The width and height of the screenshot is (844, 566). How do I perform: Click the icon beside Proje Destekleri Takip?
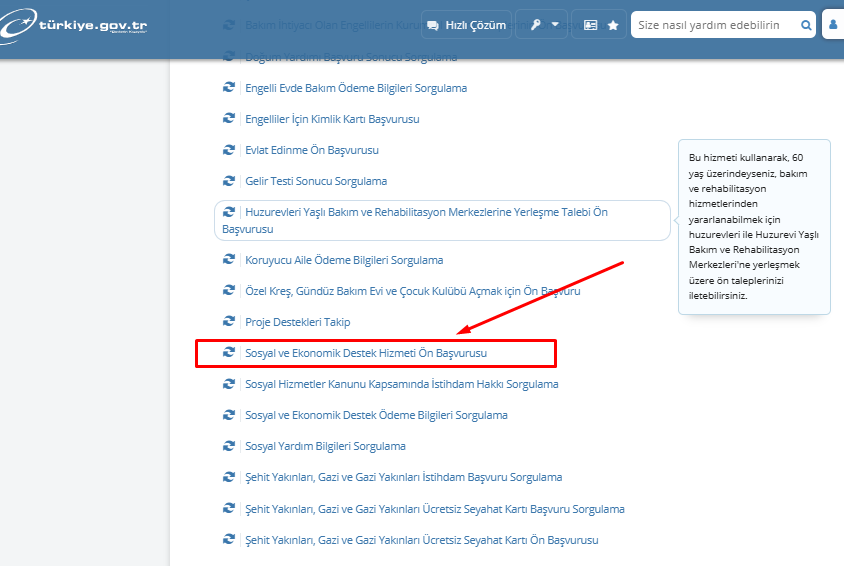click(x=229, y=322)
